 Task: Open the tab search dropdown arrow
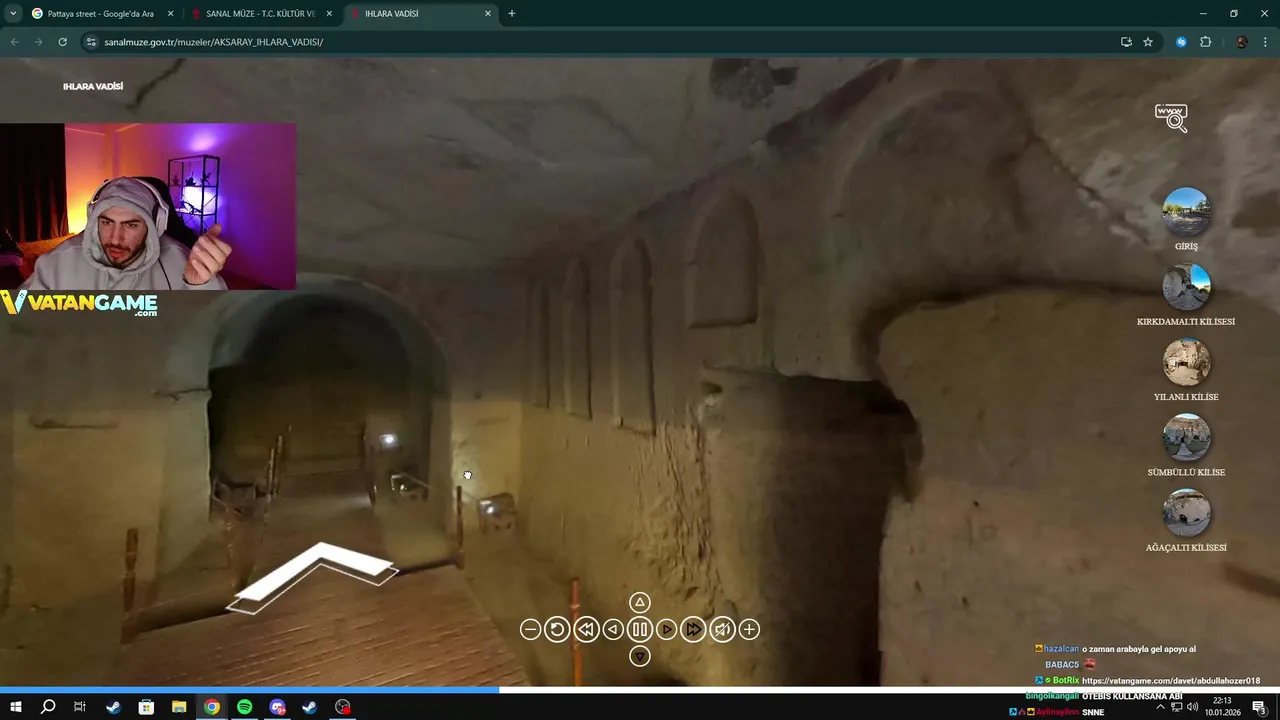13,14
